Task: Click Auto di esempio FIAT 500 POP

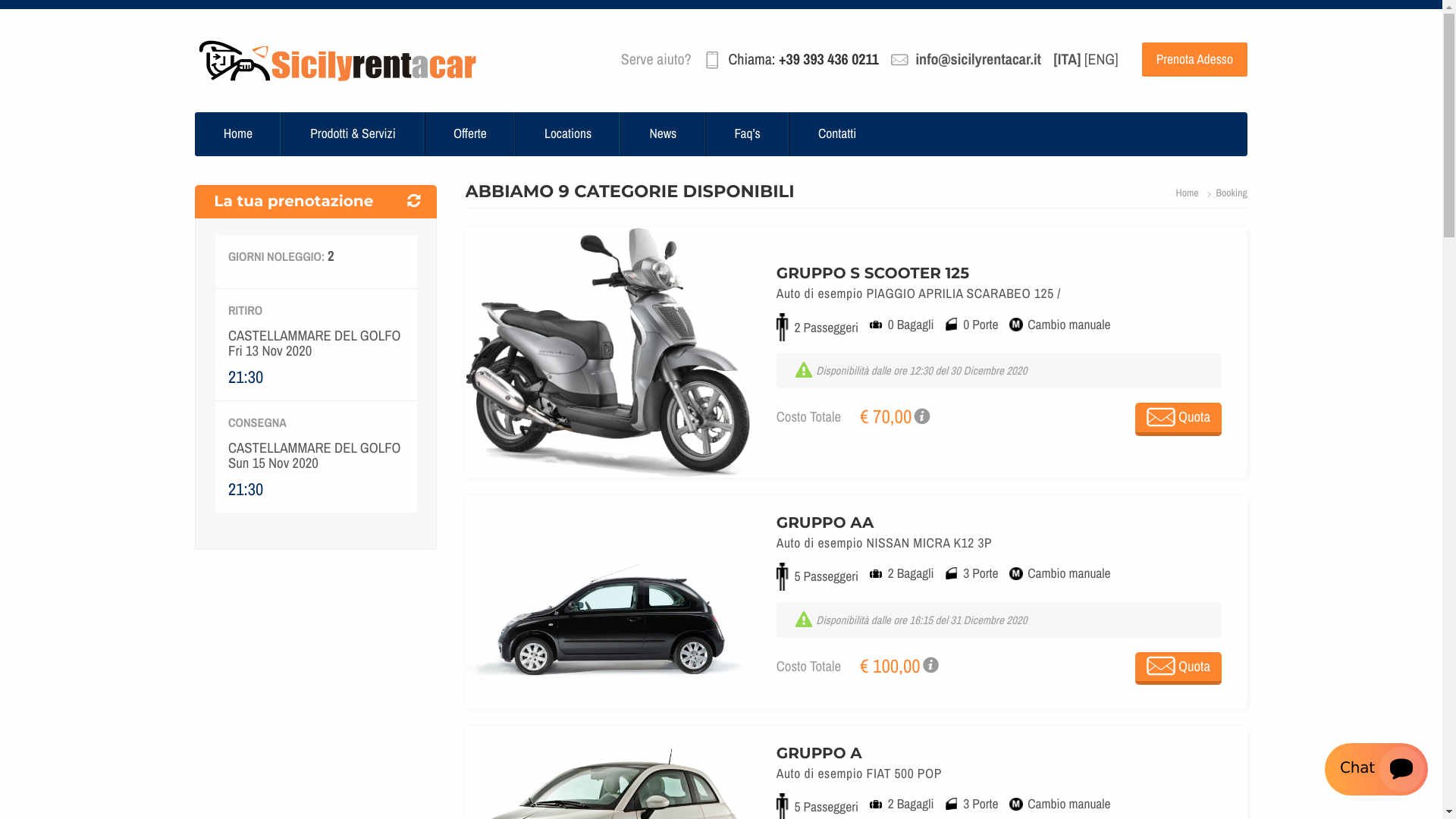Action: pos(859,773)
